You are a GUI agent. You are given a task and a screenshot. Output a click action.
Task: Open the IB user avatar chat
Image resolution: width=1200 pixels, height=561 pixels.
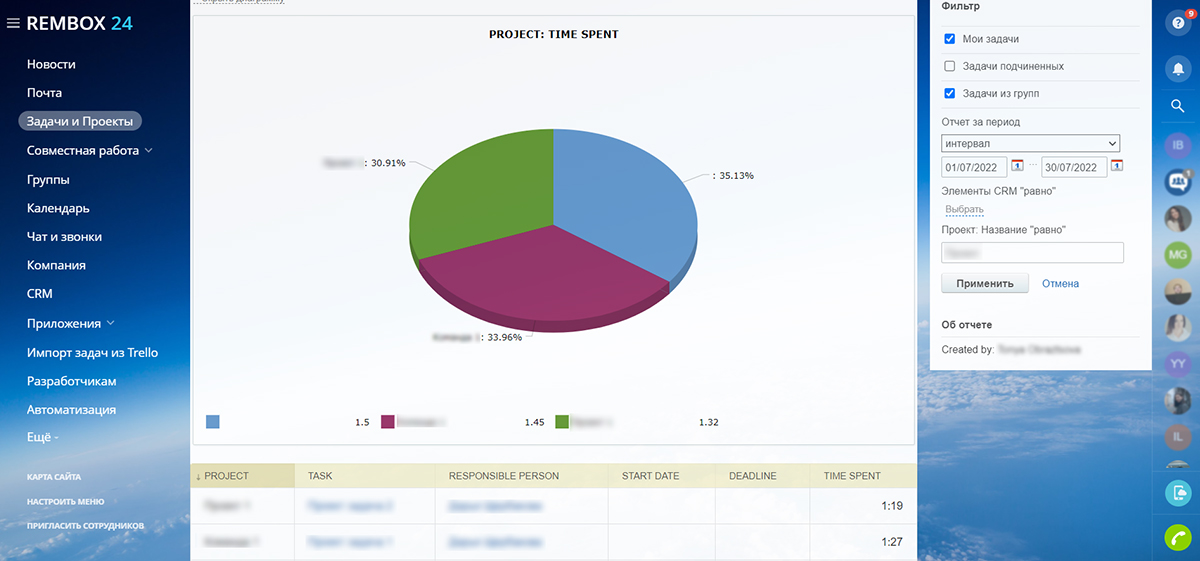[x=1177, y=145]
